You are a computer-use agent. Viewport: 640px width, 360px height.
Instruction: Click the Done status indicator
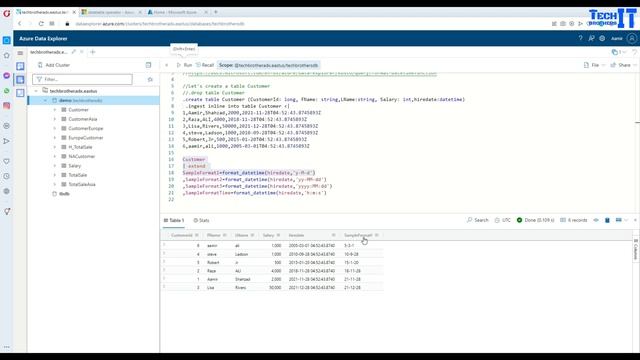click(536, 220)
